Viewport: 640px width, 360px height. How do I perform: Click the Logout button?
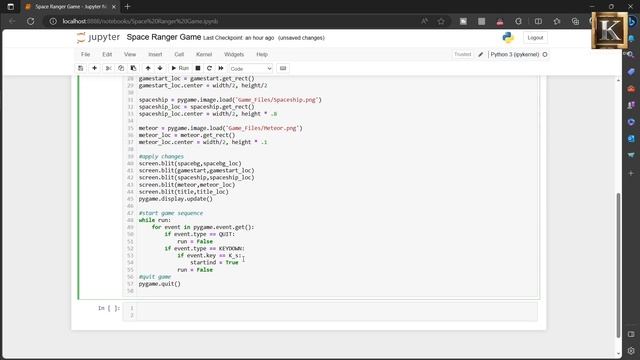[535, 38]
